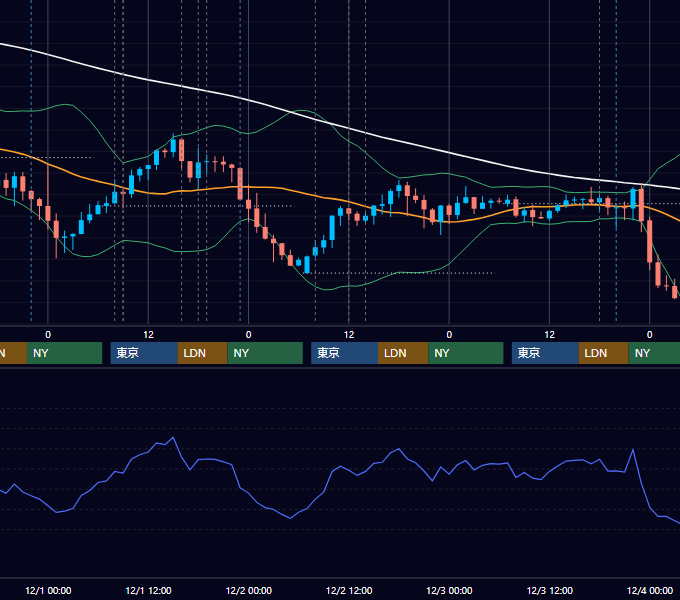Viewport: 680px width, 600px height.
Task: Select the NY session block spanning 12/3 00:00
Action: [x=466, y=353]
